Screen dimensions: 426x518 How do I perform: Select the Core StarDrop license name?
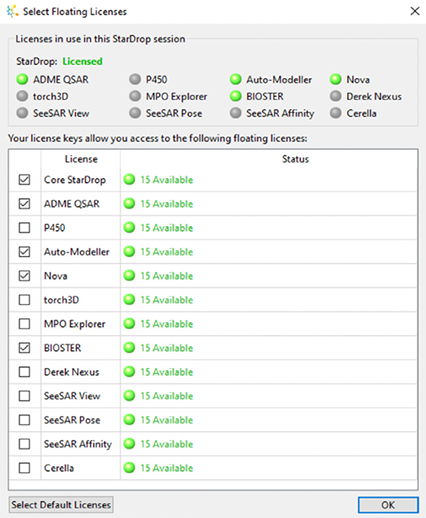tap(75, 180)
